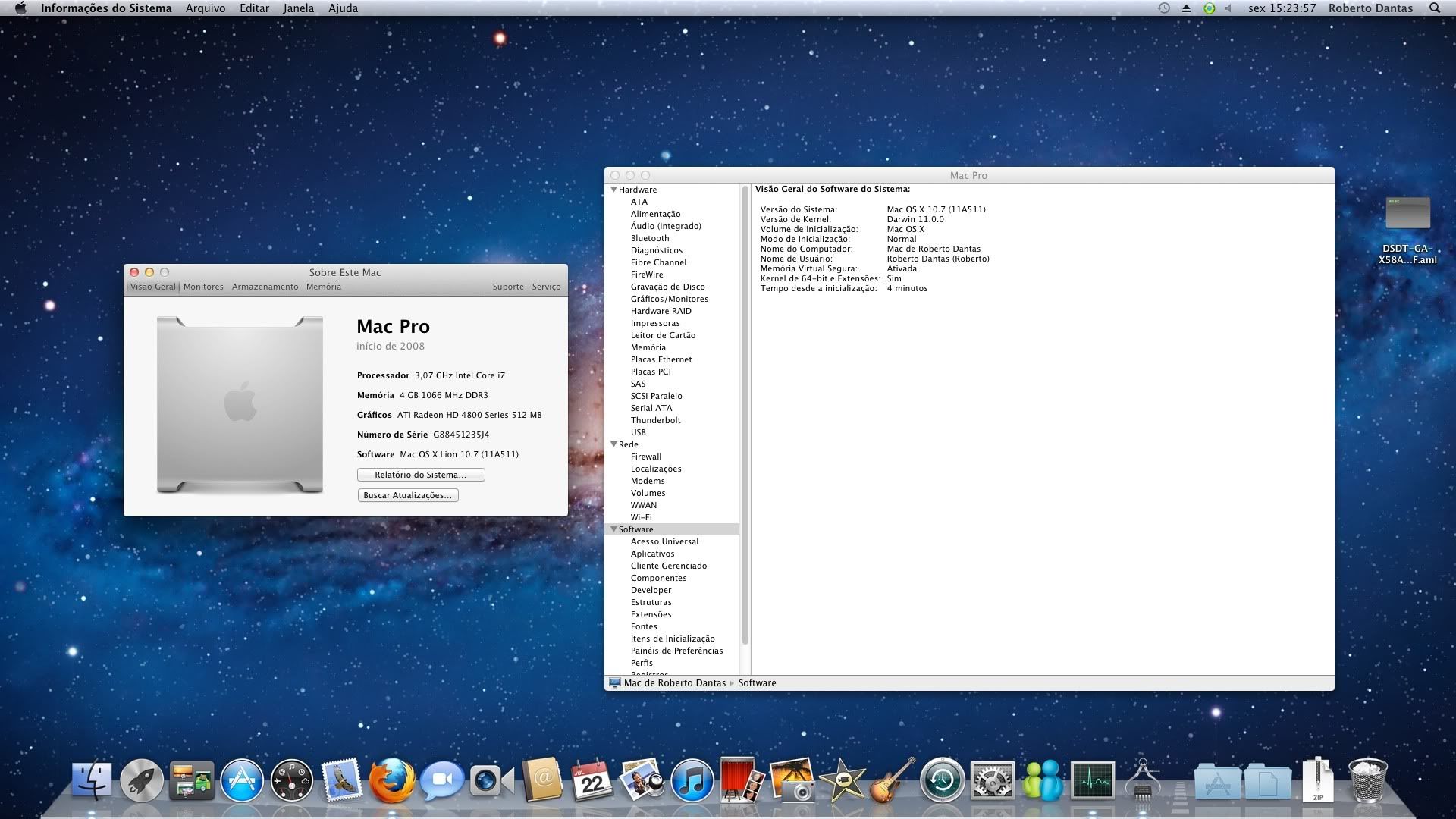Viewport: 1456px width, 819px height.
Task: Launch iMovie star icon in Dock
Action: click(x=842, y=780)
